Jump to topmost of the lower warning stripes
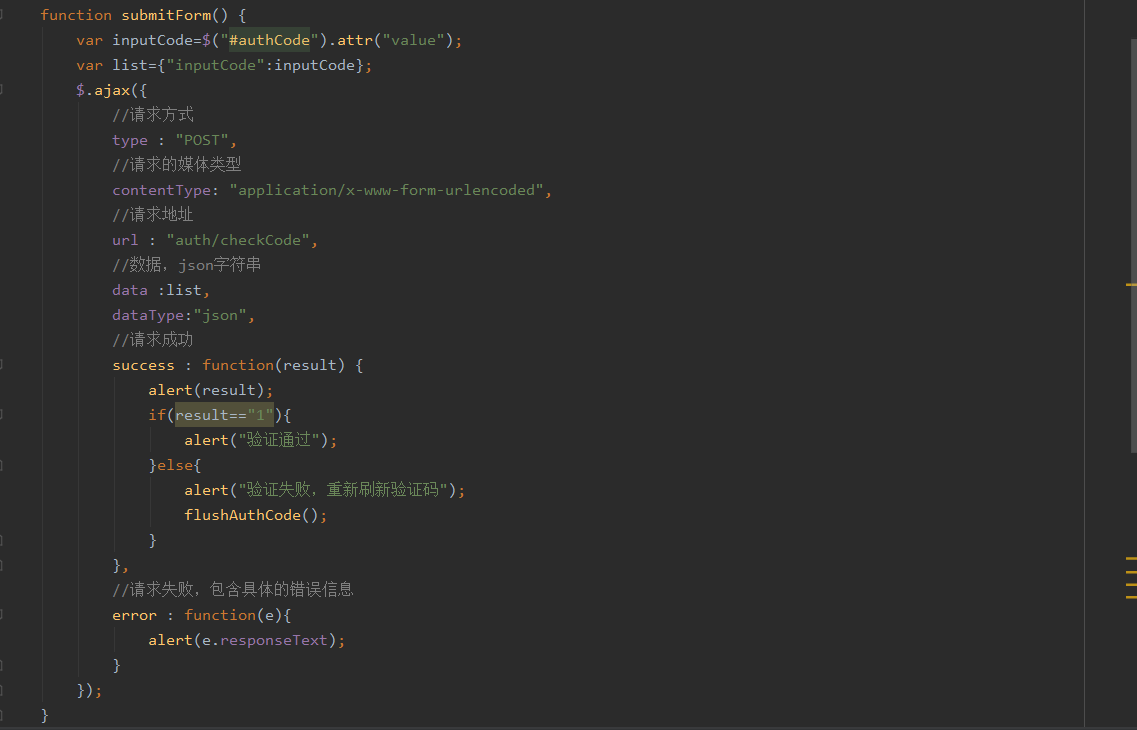 (x=1131, y=558)
